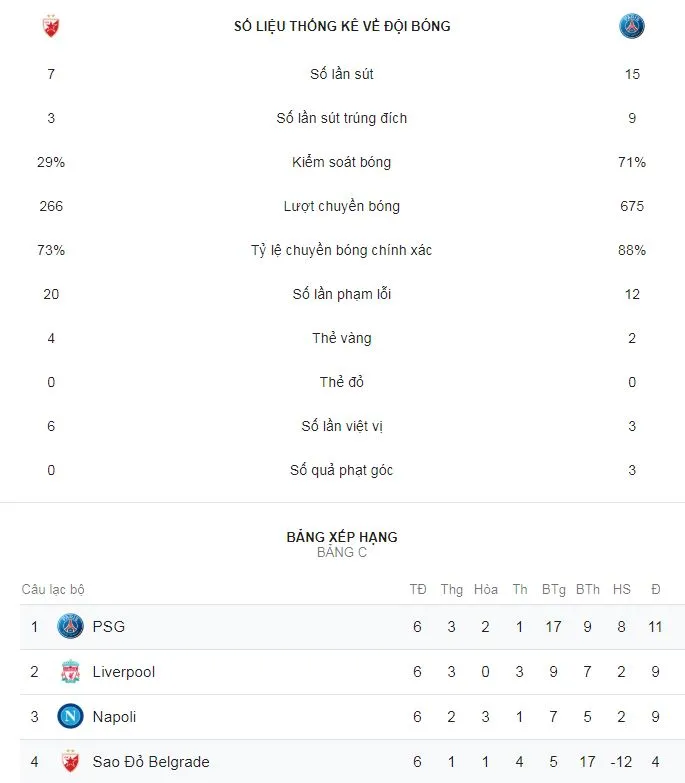The height and width of the screenshot is (783, 685).
Task: Open the PSG team name link
Action: [x=109, y=627]
